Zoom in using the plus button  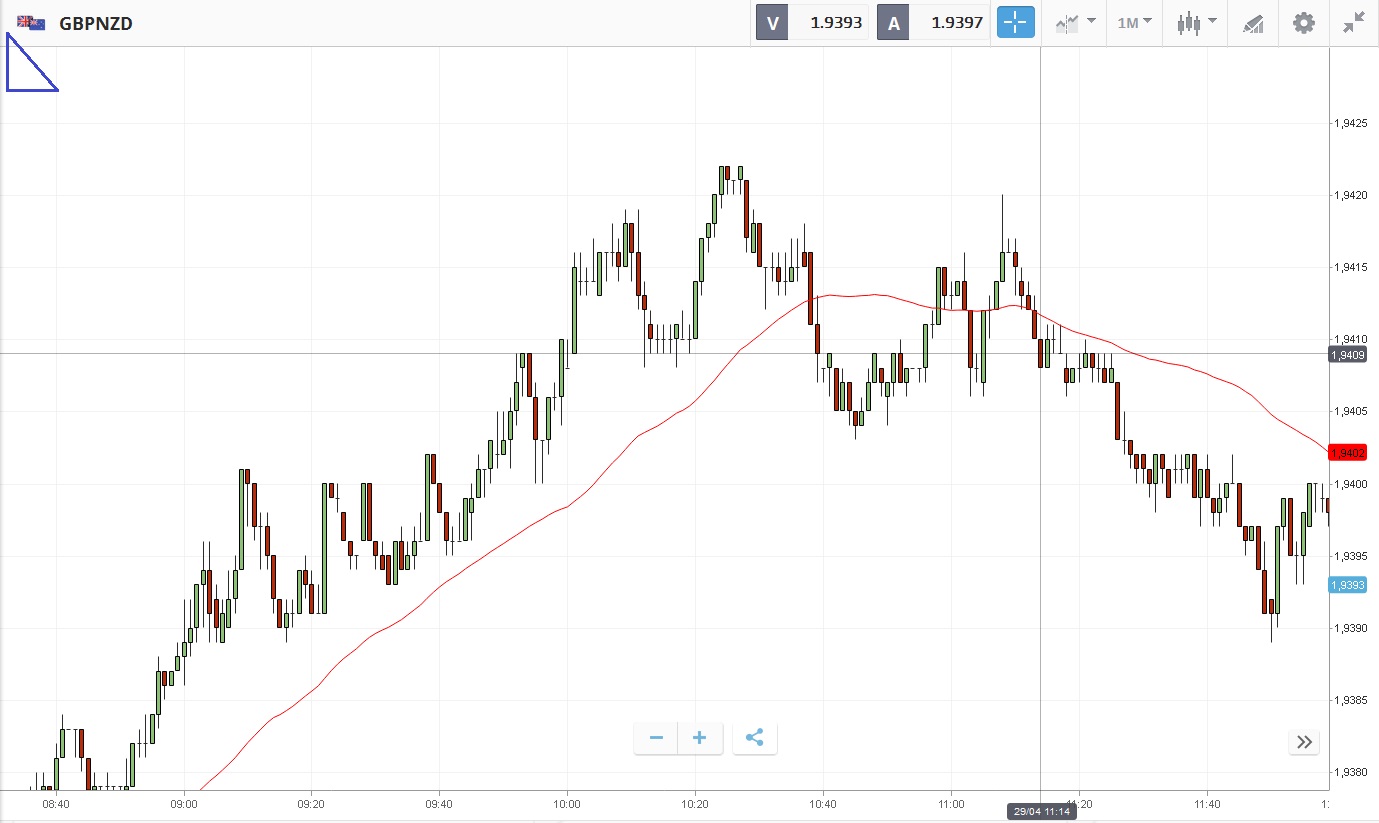coord(700,739)
